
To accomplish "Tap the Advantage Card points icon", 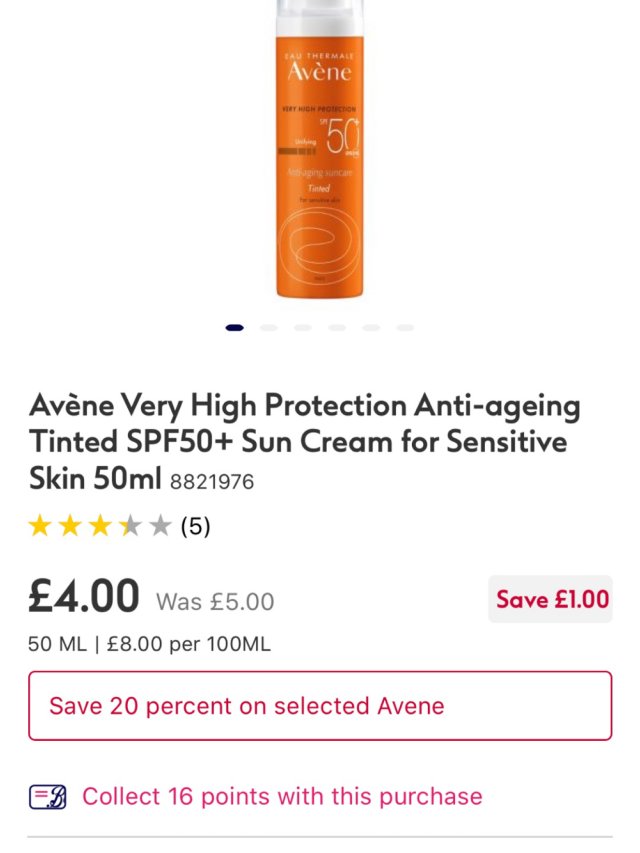I will click(48, 797).
